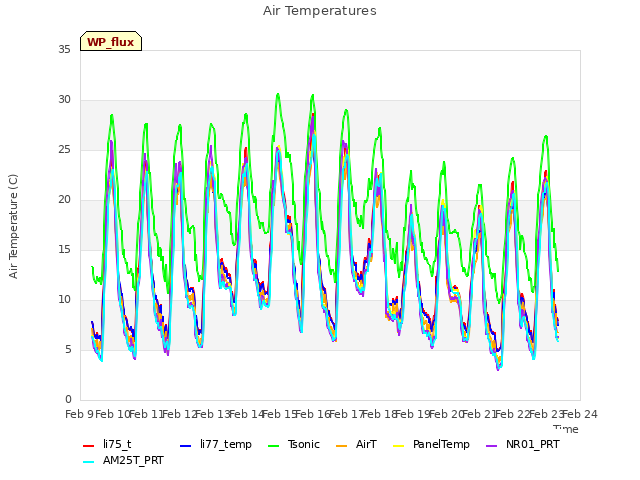The image size is (640, 480).
Task: Click the yellow PanelTemp legend color marker
Action: 398,445
